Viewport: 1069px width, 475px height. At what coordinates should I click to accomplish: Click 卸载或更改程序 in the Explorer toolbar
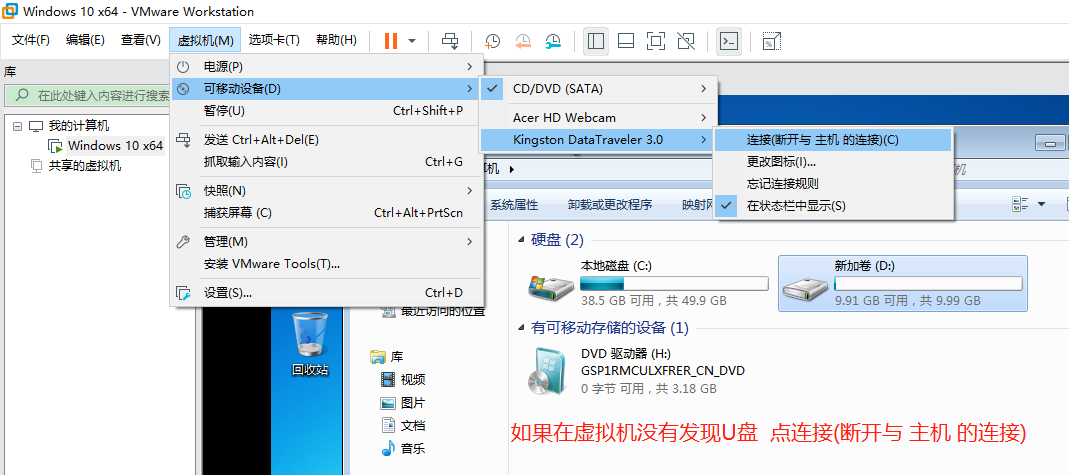(x=610, y=204)
